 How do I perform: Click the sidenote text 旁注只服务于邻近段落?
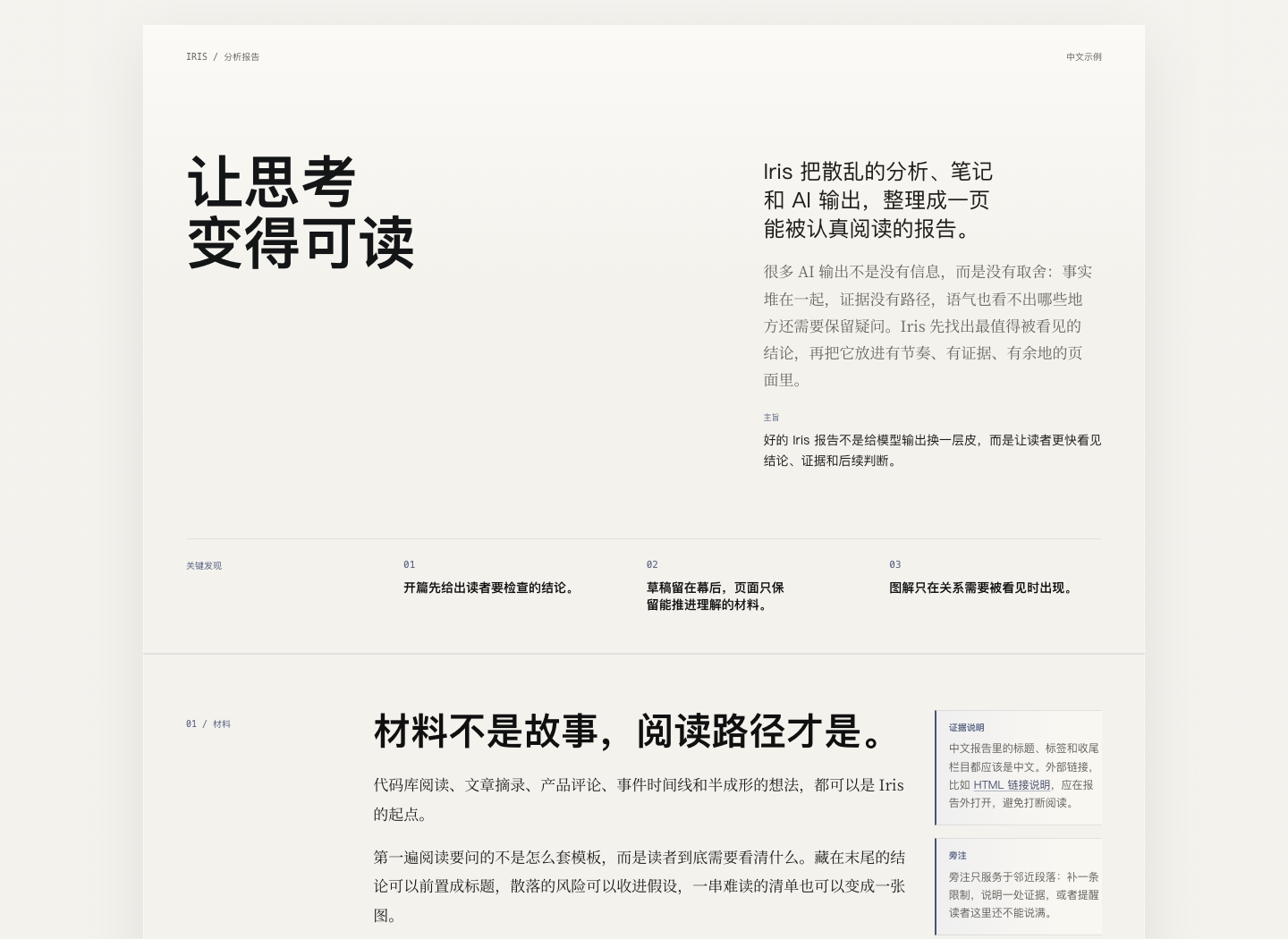(1023, 894)
